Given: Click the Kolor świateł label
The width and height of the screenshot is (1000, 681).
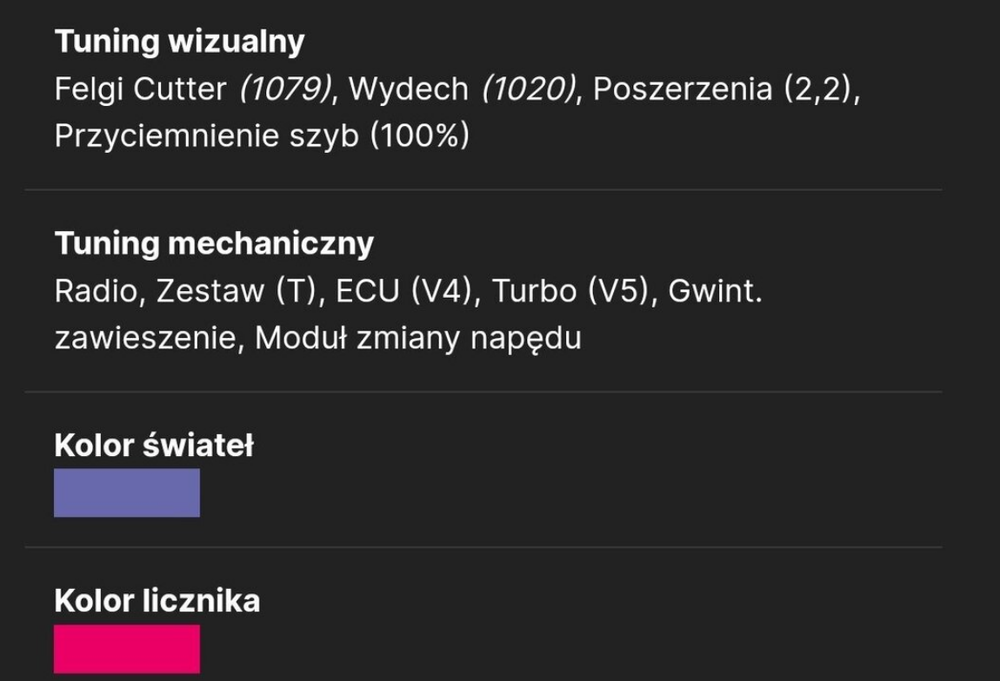Looking at the screenshot, I should tap(154, 445).
